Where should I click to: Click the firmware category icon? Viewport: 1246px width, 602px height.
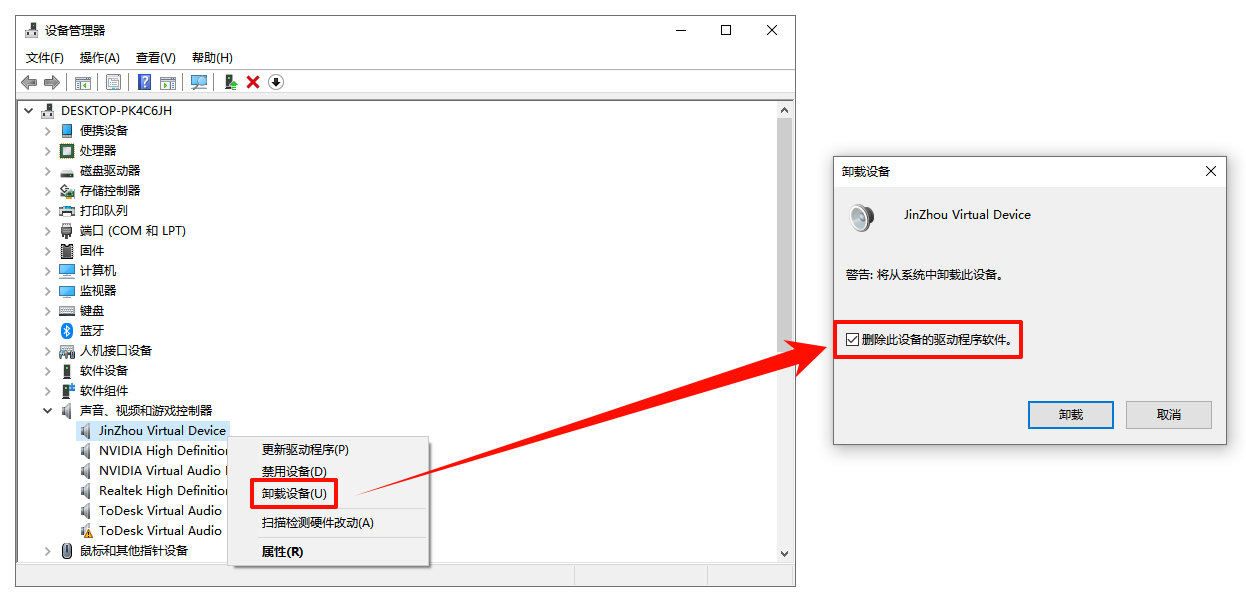tap(67, 251)
